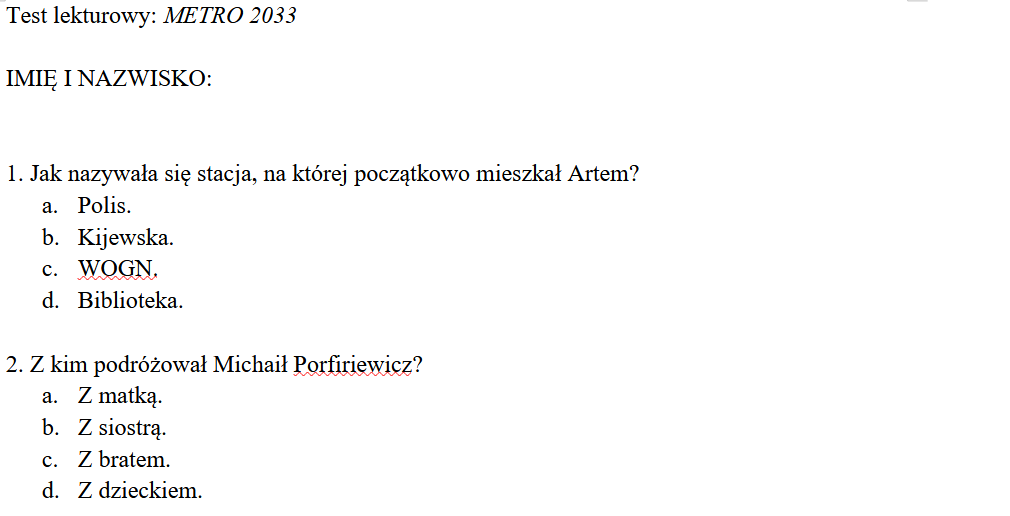Screen dimensions: 1010x516
Task: Select answer Z siostrą
Action: [122, 428]
